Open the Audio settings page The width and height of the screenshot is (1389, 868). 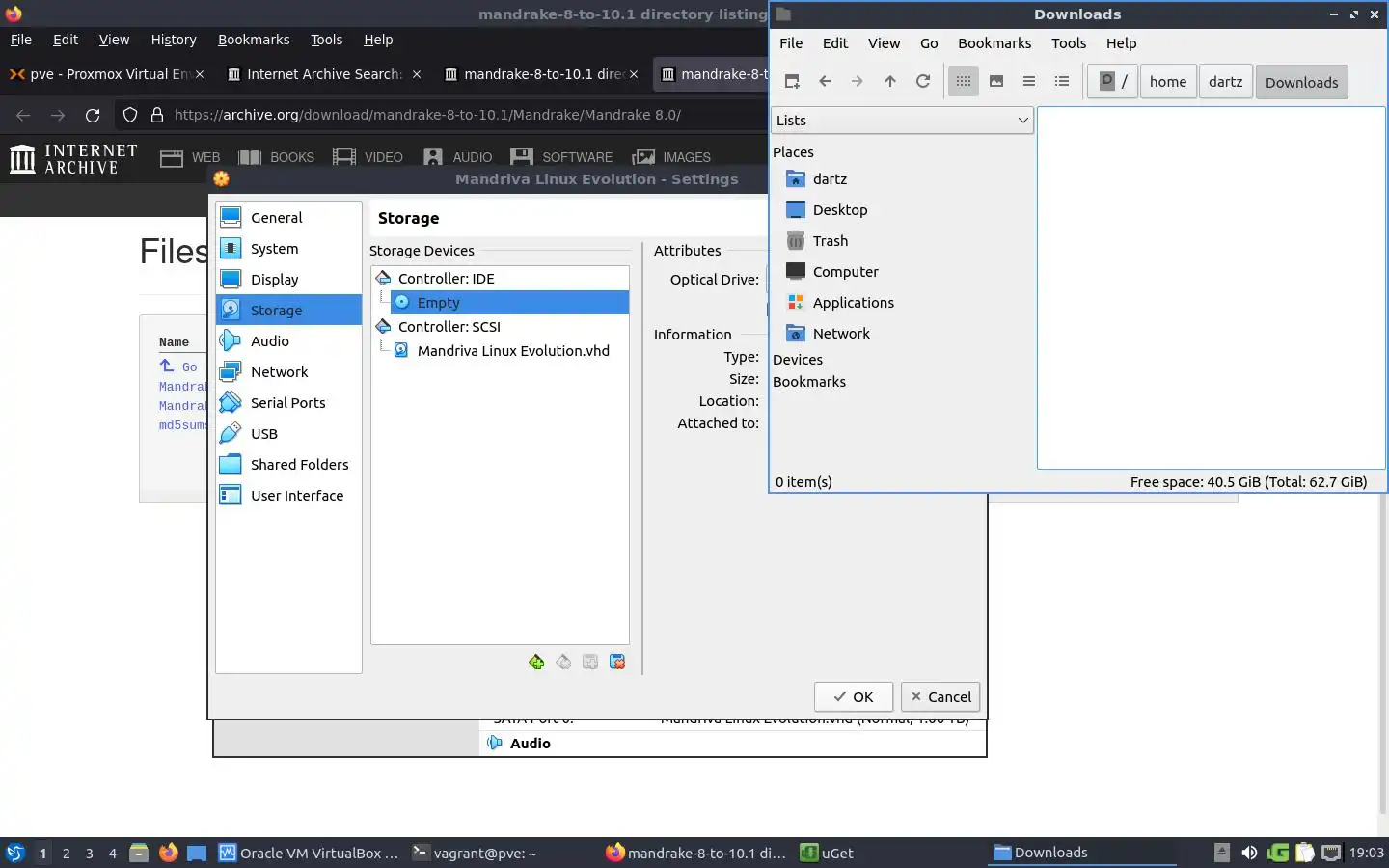point(288,341)
